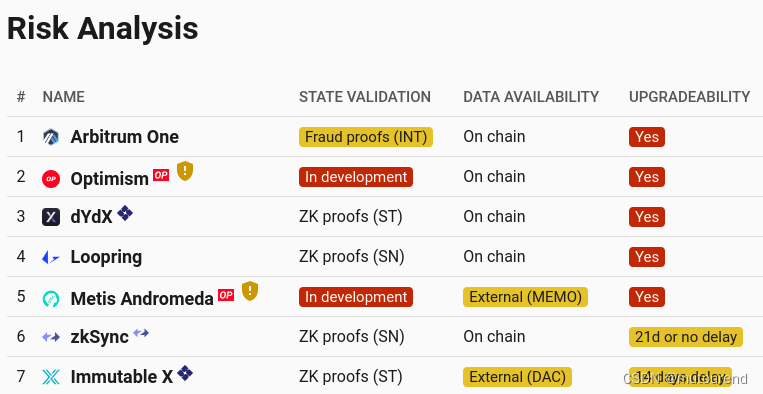The height and width of the screenshot is (394, 763).
Task: Click the Fraud proofs (INT) yellow badge
Action: [366, 137]
